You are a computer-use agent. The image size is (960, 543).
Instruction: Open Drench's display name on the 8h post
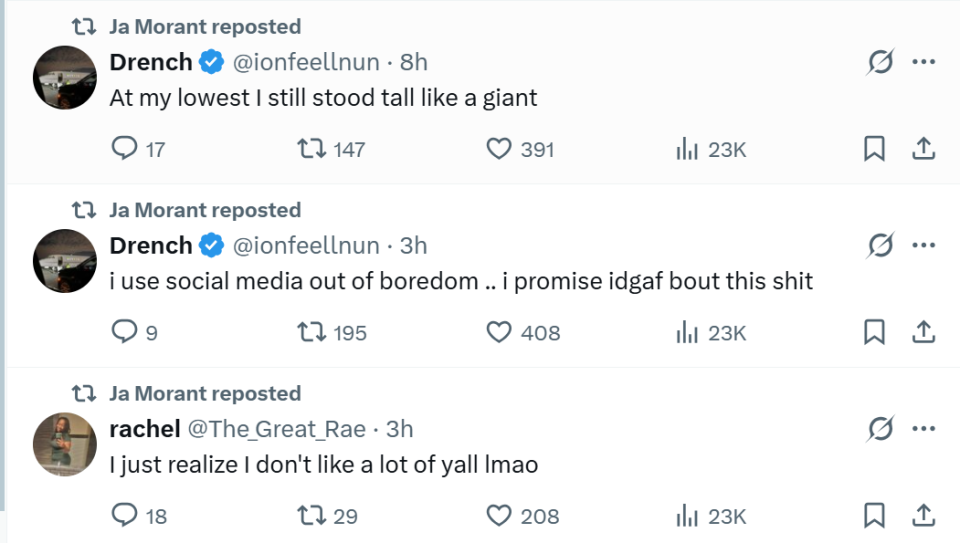pyautogui.click(x=150, y=62)
